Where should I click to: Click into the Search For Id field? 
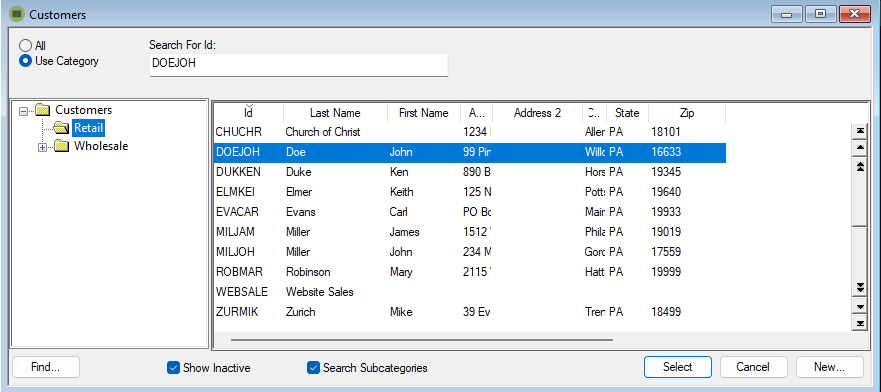point(298,65)
